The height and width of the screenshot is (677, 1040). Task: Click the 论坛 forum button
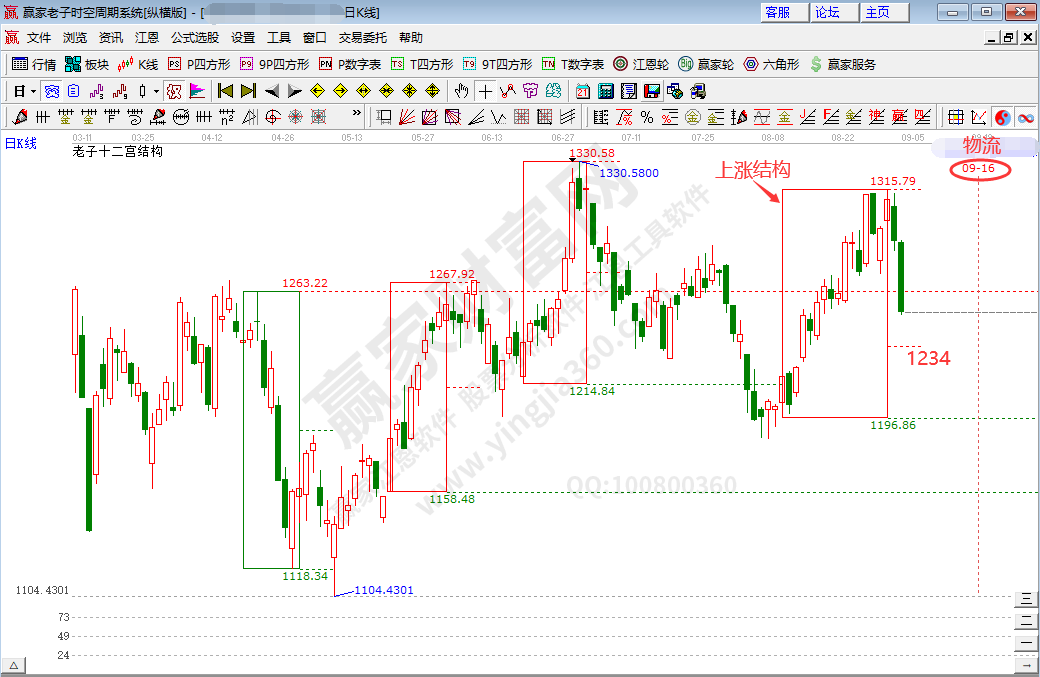tap(828, 12)
